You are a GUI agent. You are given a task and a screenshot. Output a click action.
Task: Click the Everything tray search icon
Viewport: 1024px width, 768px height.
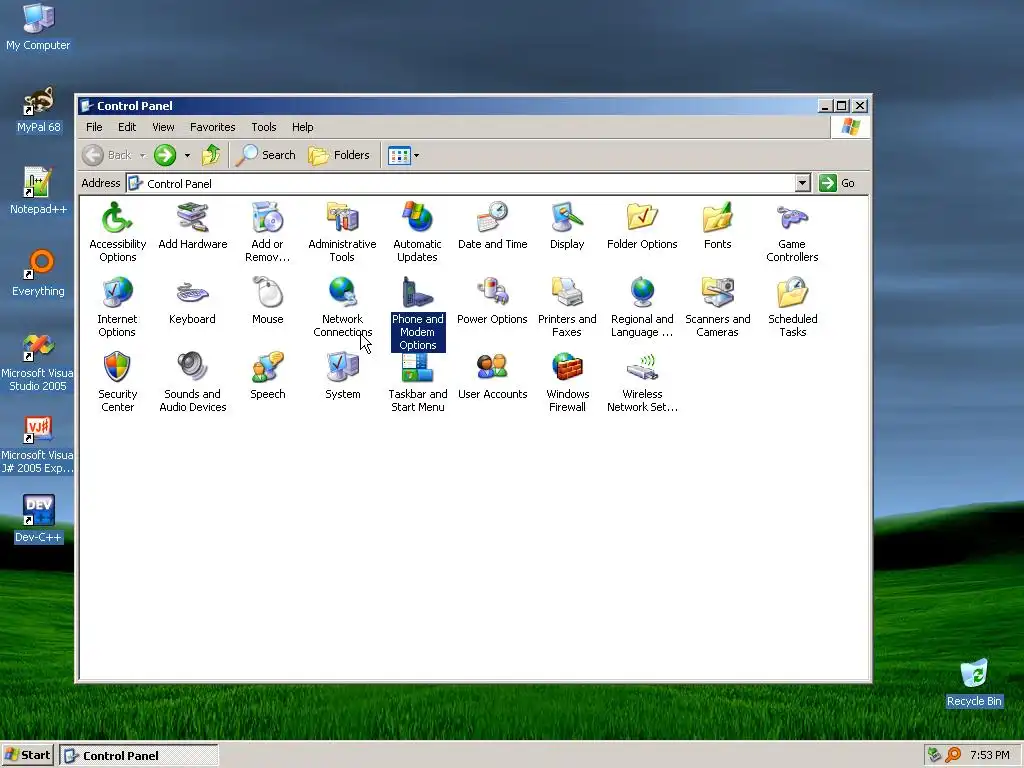click(x=953, y=755)
